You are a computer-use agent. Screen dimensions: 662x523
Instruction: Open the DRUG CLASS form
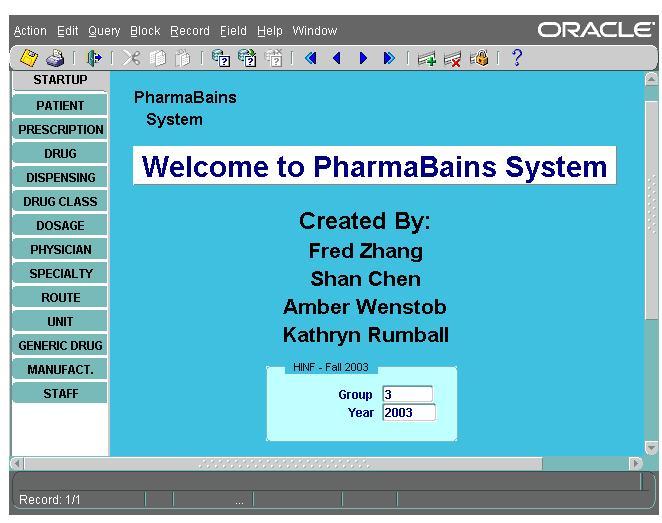tap(60, 201)
